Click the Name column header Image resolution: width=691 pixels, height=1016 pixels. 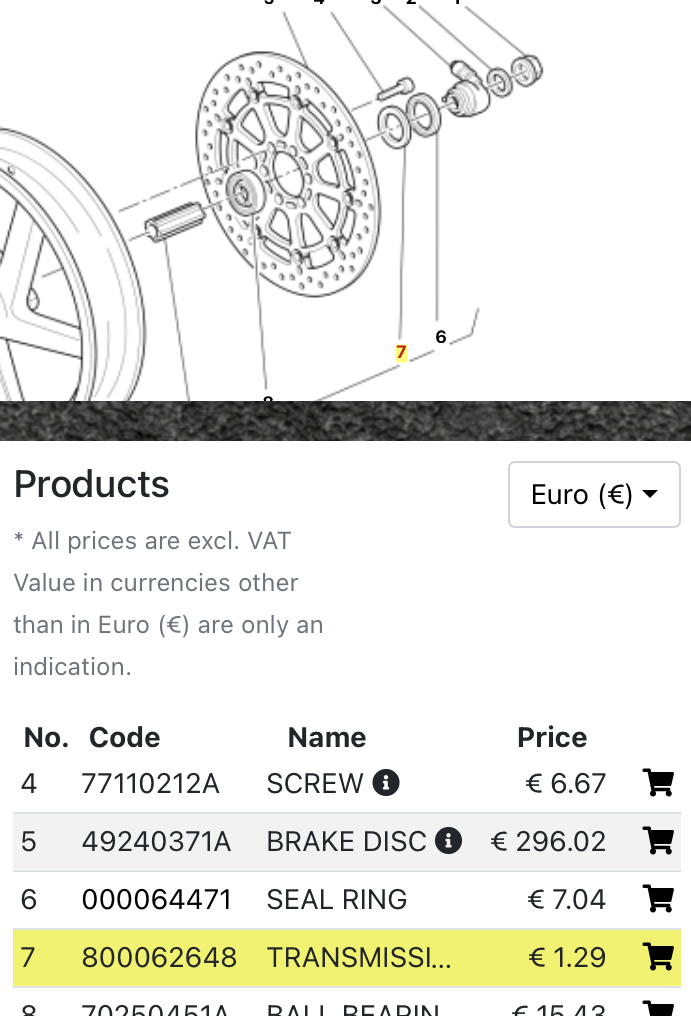(x=327, y=737)
